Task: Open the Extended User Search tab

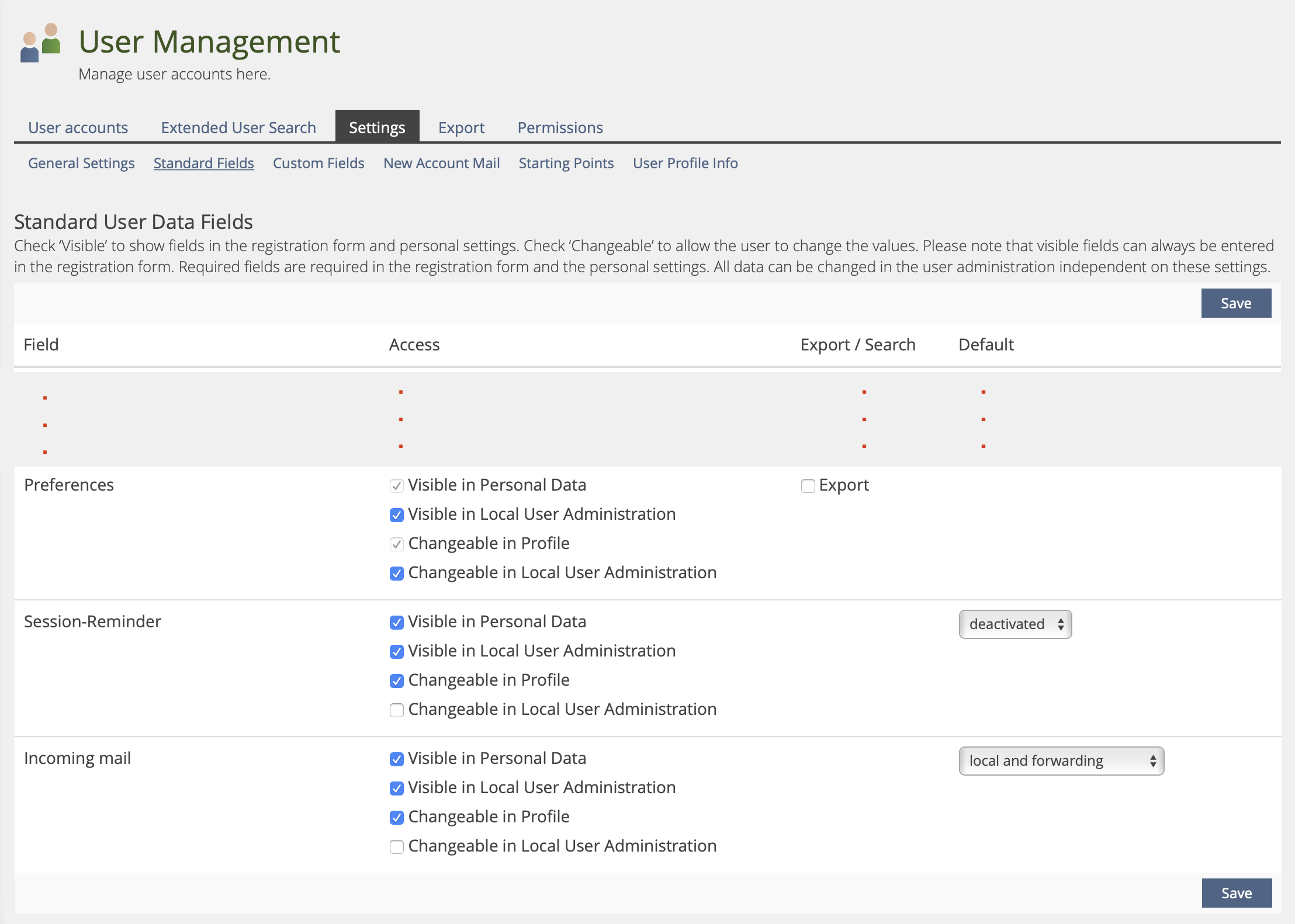Action: pyautogui.click(x=238, y=127)
